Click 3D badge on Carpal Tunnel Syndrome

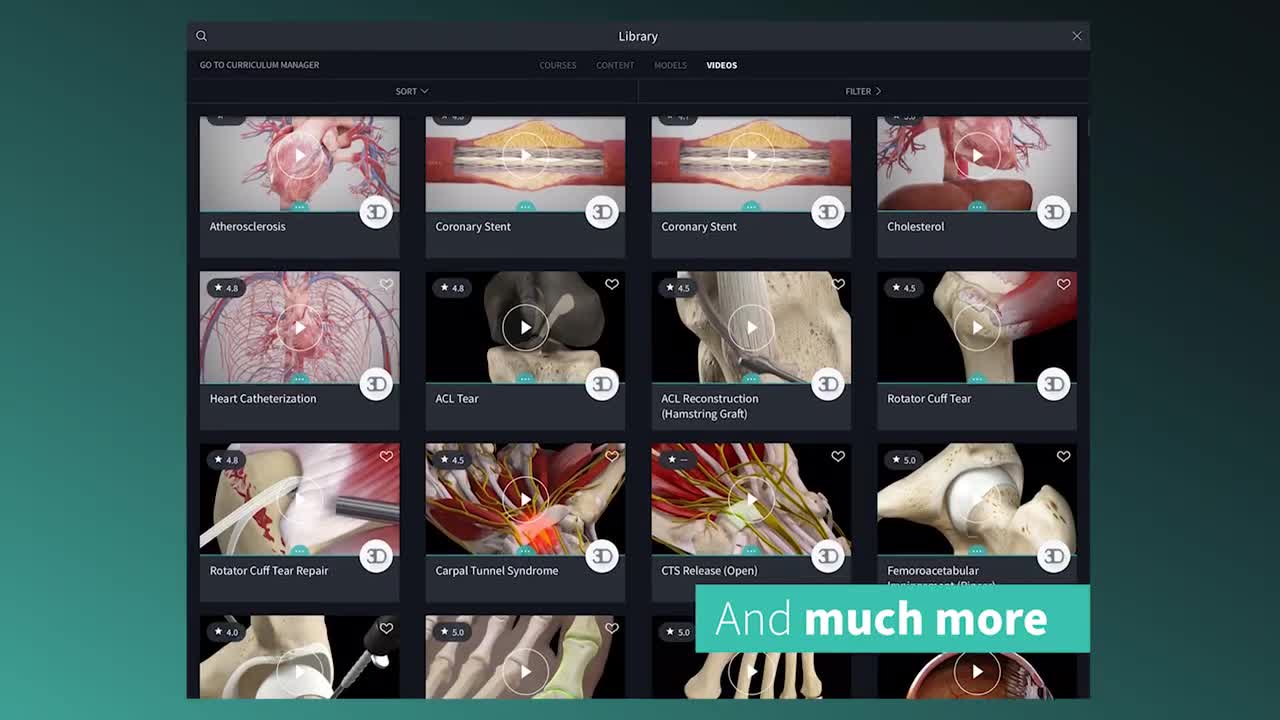click(602, 556)
